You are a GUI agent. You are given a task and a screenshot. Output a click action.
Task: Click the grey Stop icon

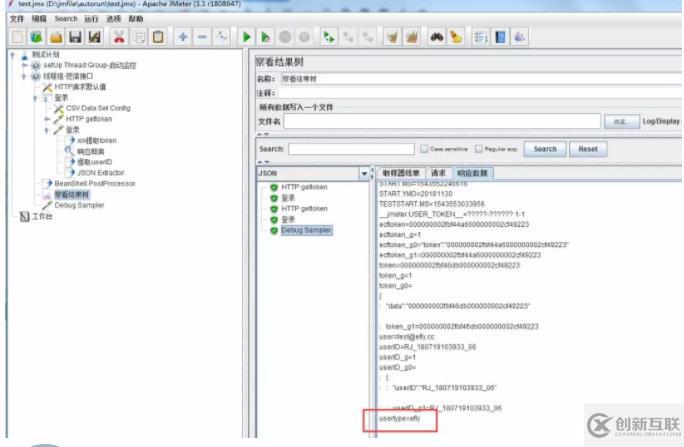[x=285, y=37]
